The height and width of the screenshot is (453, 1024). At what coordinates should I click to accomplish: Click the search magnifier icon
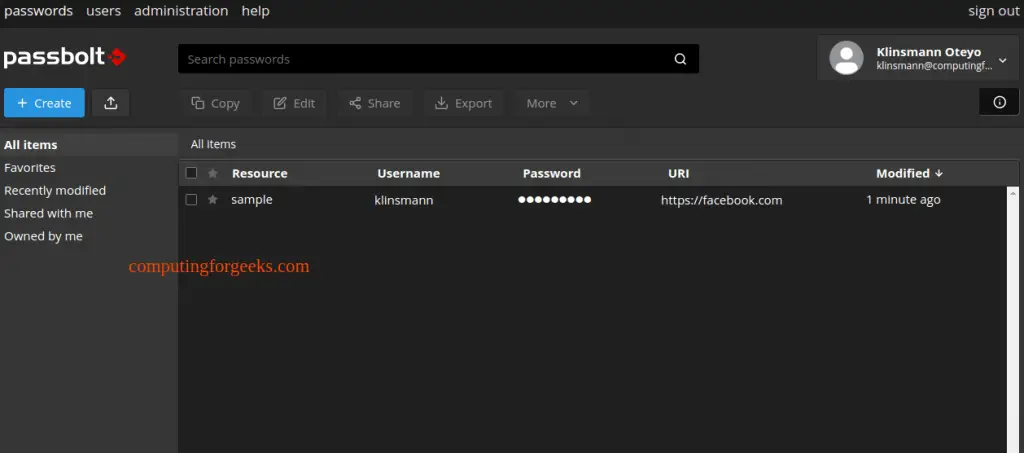[x=680, y=59]
